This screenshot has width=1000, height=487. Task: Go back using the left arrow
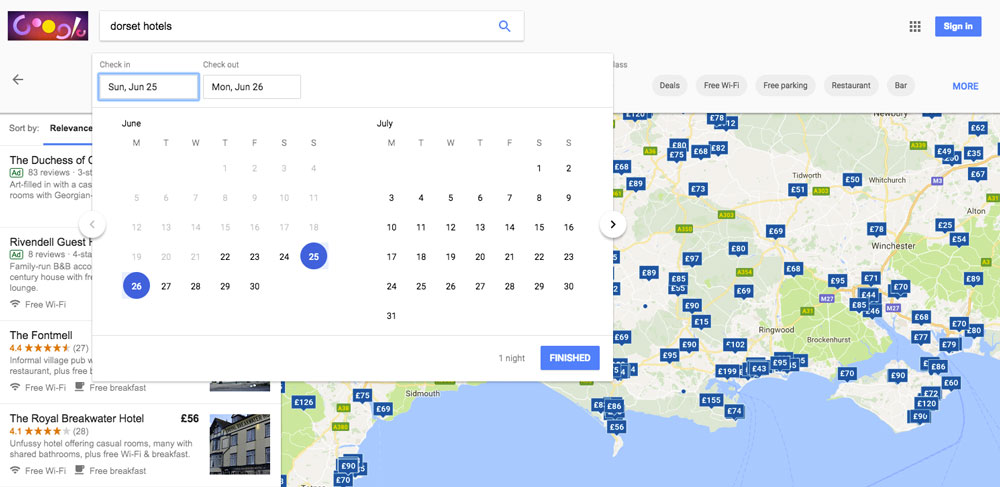(17, 80)
